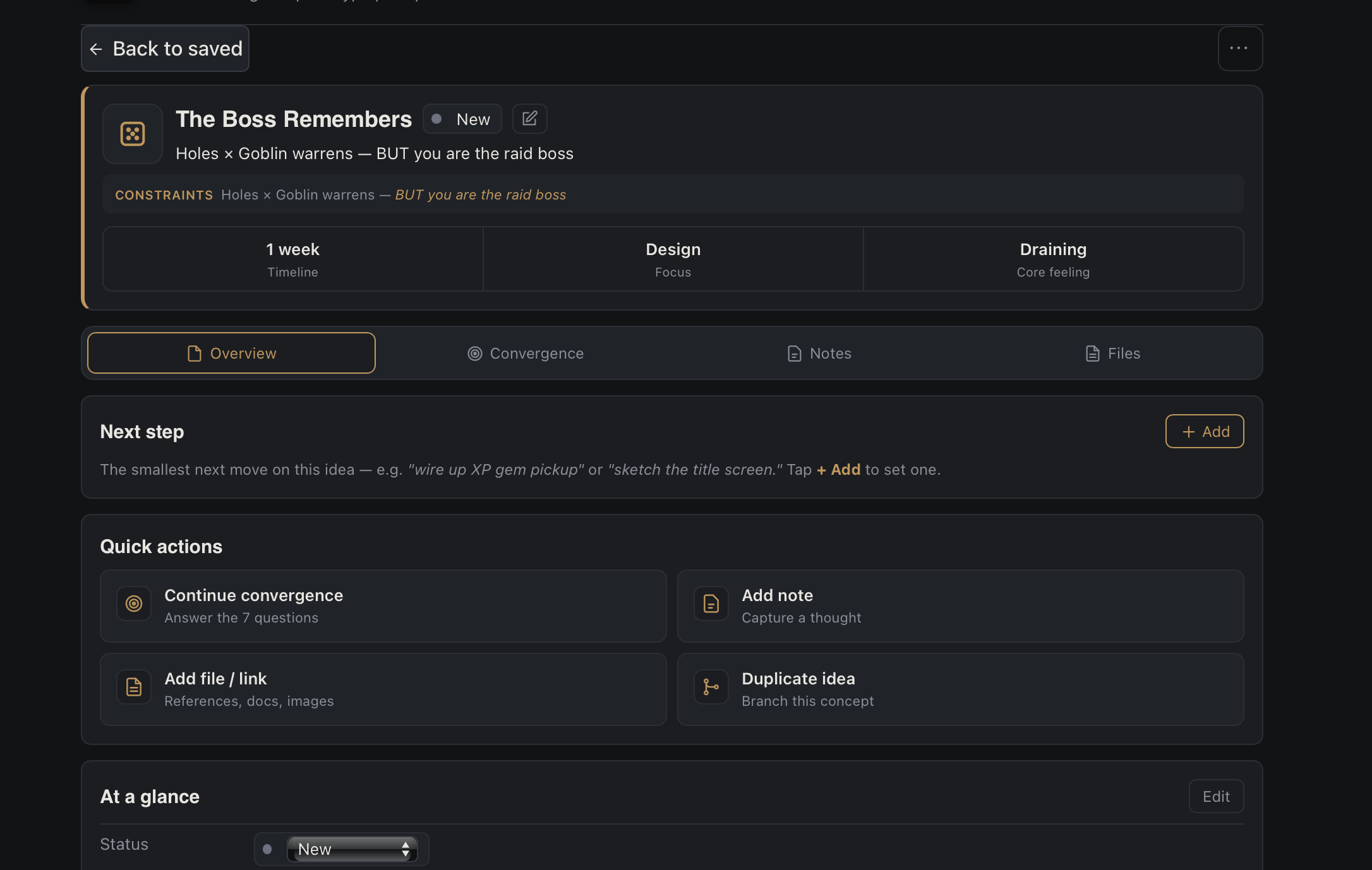Viewport: 1372px width, 870px height.
Task: Click the branch icon in the Duplicate idea card
Action: (x=711, y=687)
